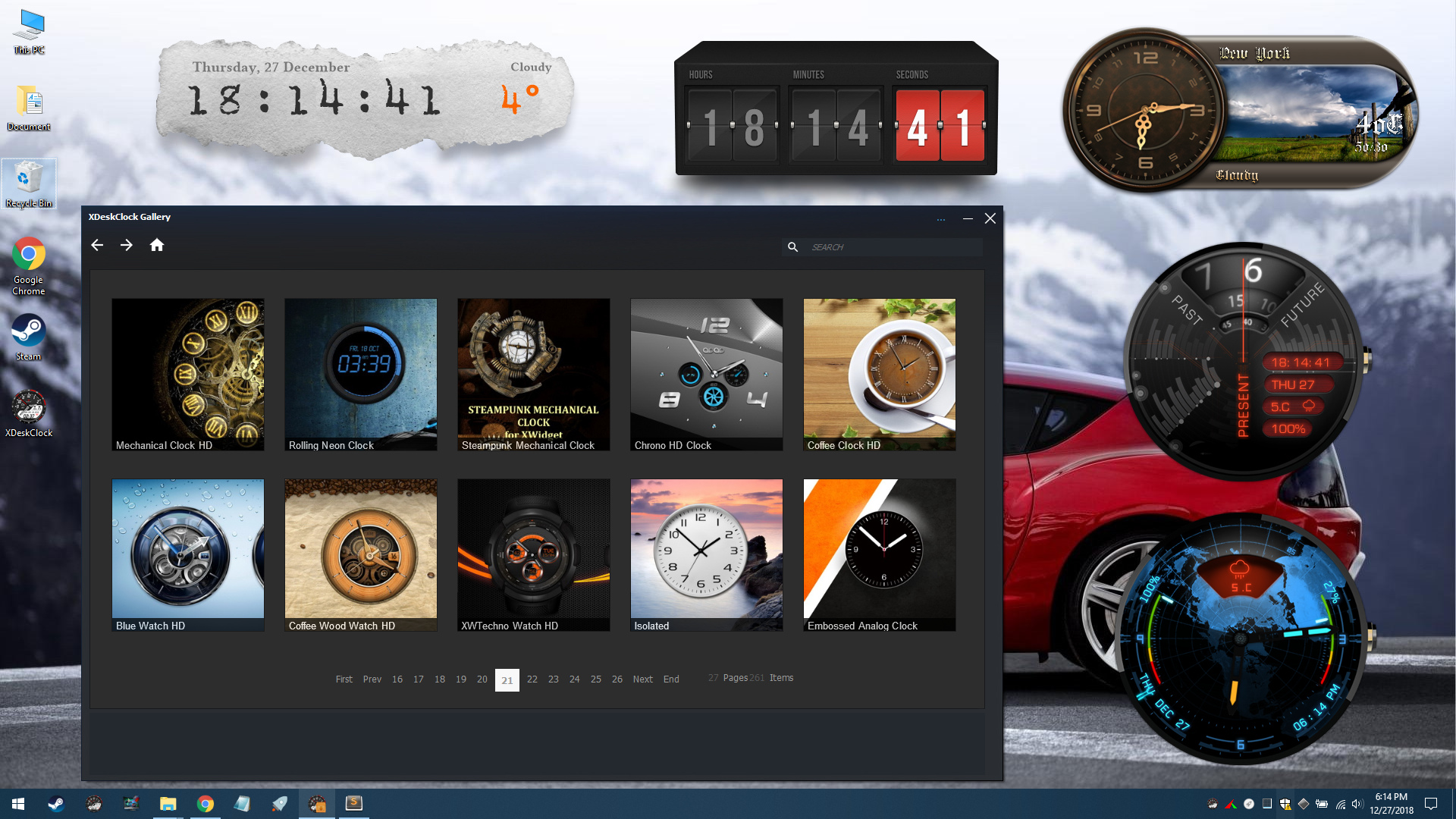This screenshot has height=819, width=1456.
Task: Open Google Chrome from the desktop
Action: [x=28, y=258]
